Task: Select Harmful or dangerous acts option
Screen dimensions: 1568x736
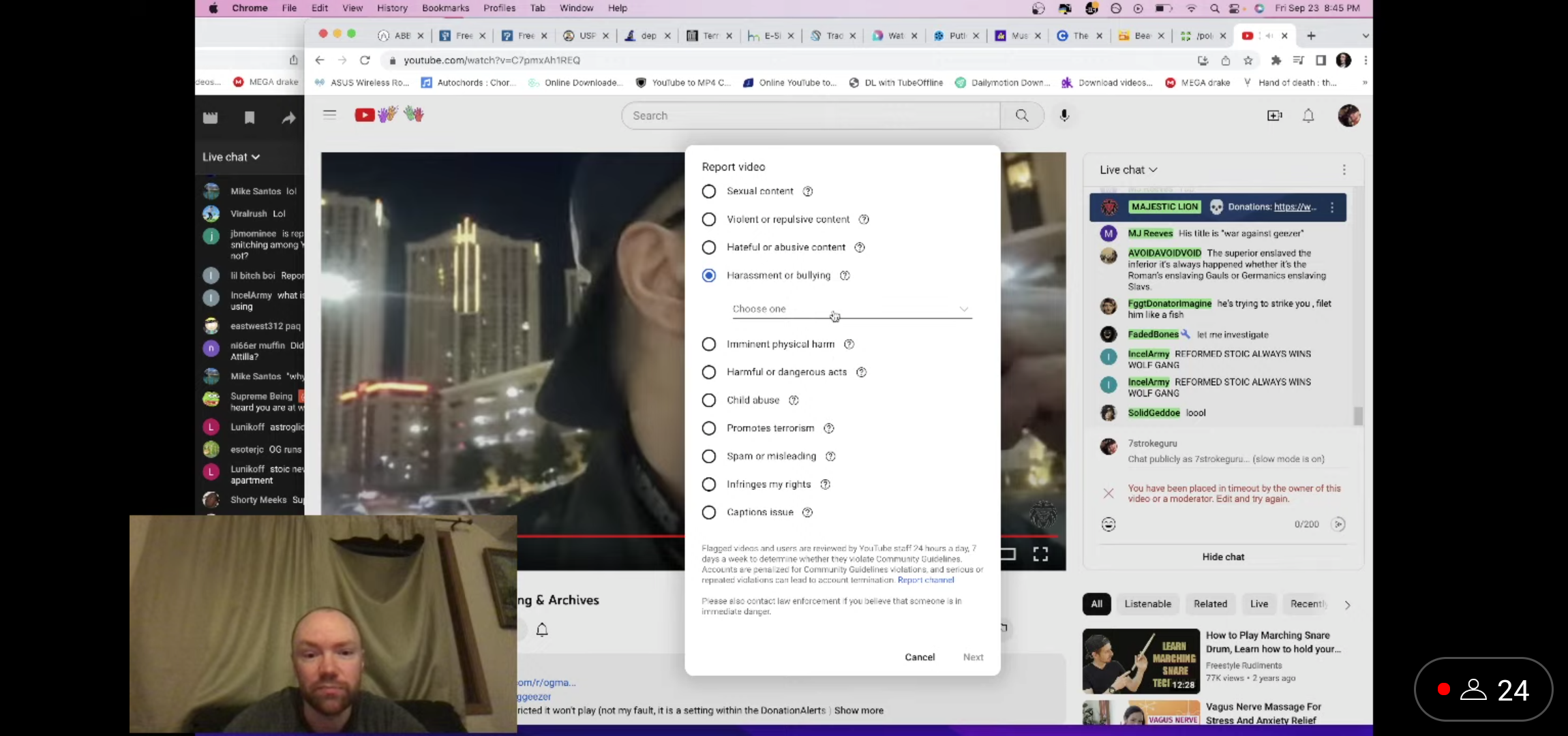Action: [709, 372]
